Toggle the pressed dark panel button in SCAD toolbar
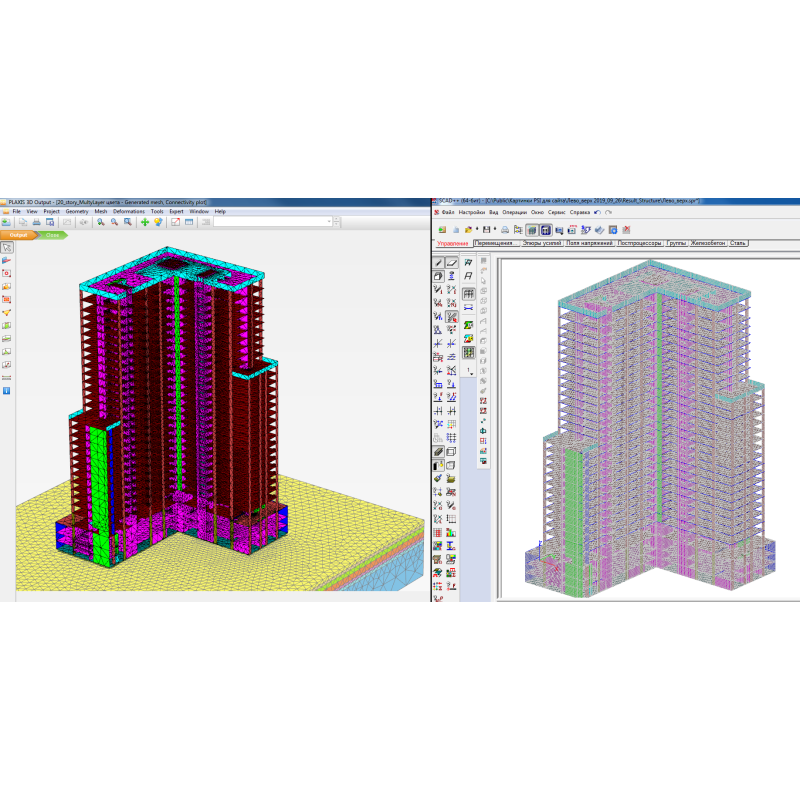This screenshot has width=800, height=800. (x=545, y=230)
